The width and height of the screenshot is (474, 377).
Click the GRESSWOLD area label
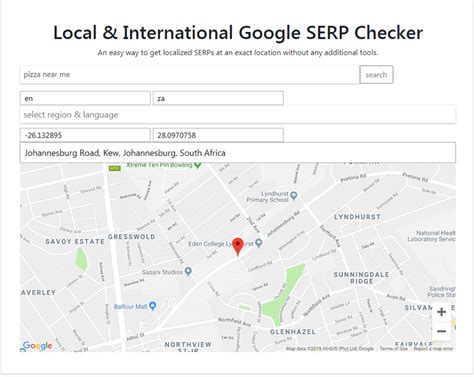point(131,237)
